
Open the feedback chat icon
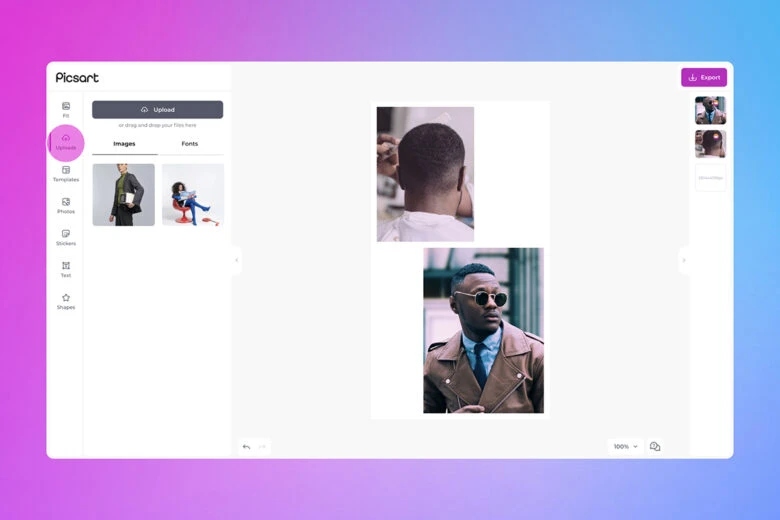[655, 447]
